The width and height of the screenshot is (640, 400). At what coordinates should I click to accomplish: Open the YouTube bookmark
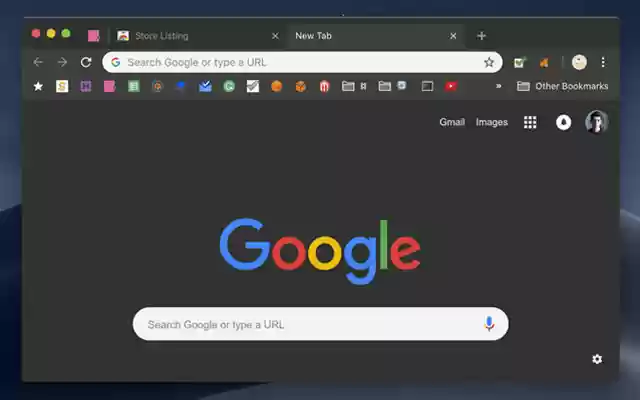(x=451, y=86)
